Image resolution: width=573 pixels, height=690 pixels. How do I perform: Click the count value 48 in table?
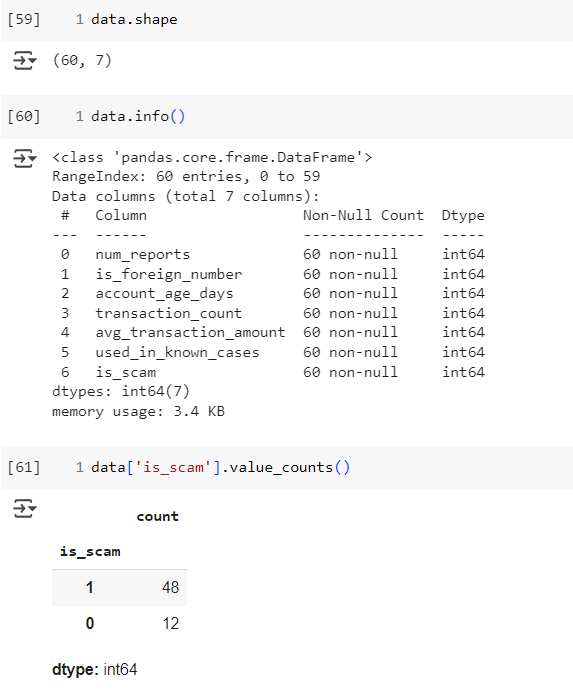[170, 587]
